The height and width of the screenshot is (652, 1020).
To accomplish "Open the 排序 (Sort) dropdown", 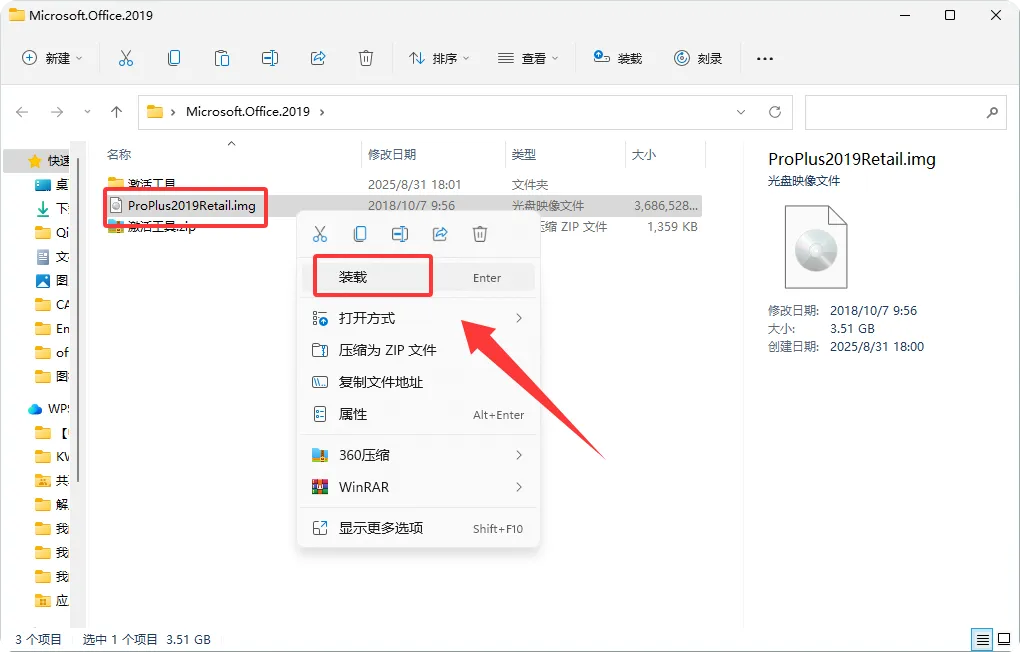I will 439,59.
